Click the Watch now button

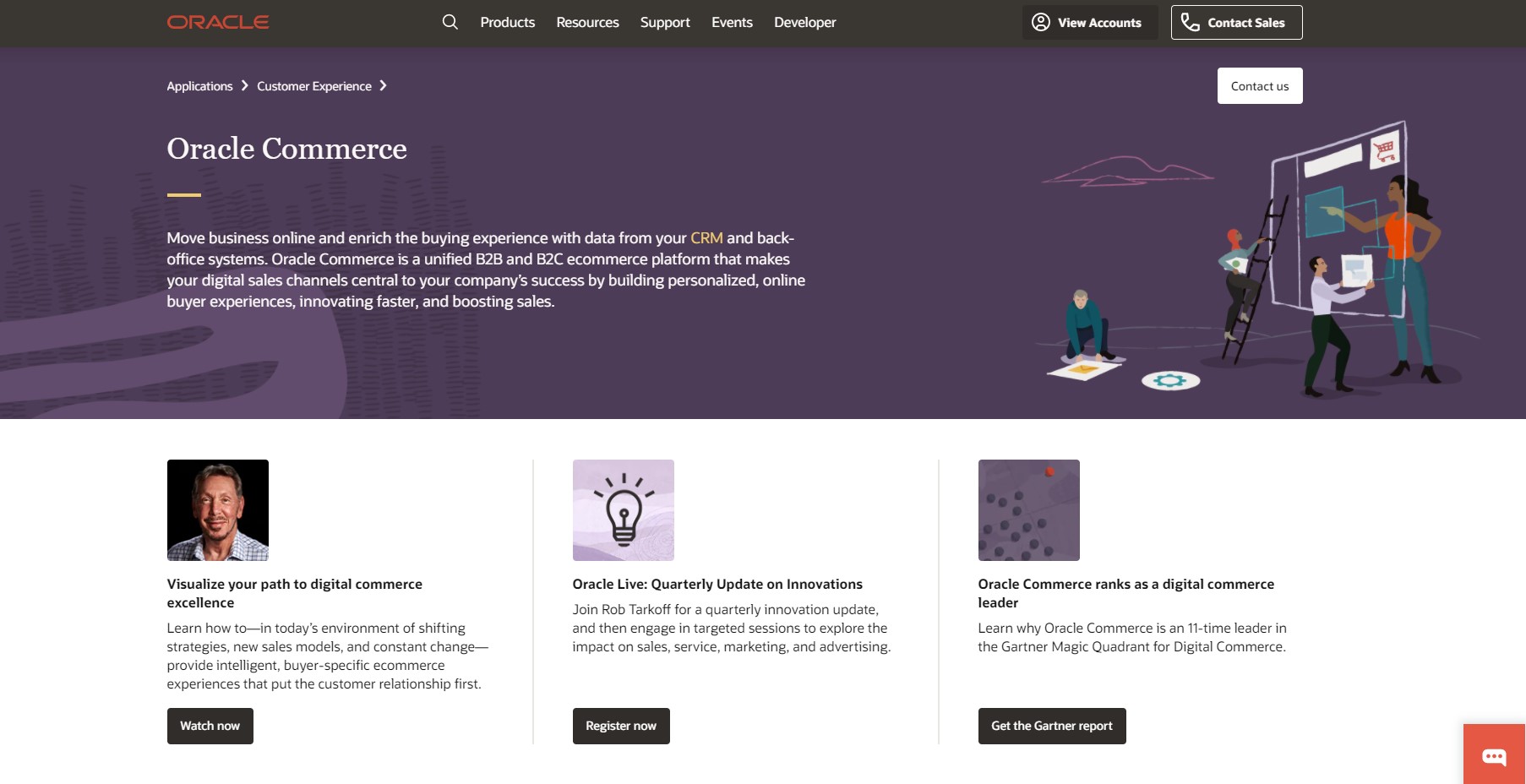pyautogui.click(x=210, y=726)
